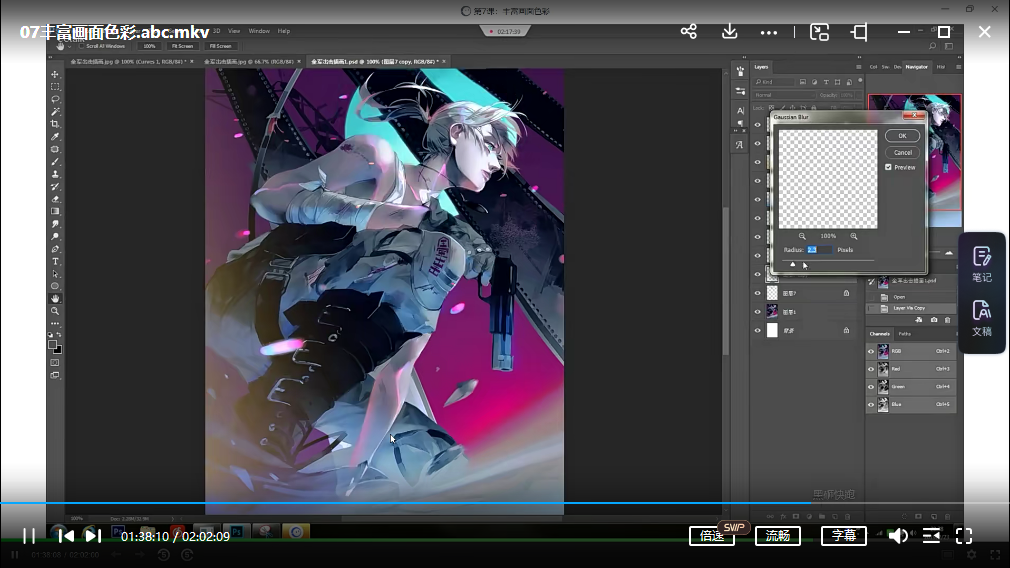1010x568 pixels.
Task: Click the download icon in player header
Action: (x=729, y=32)
